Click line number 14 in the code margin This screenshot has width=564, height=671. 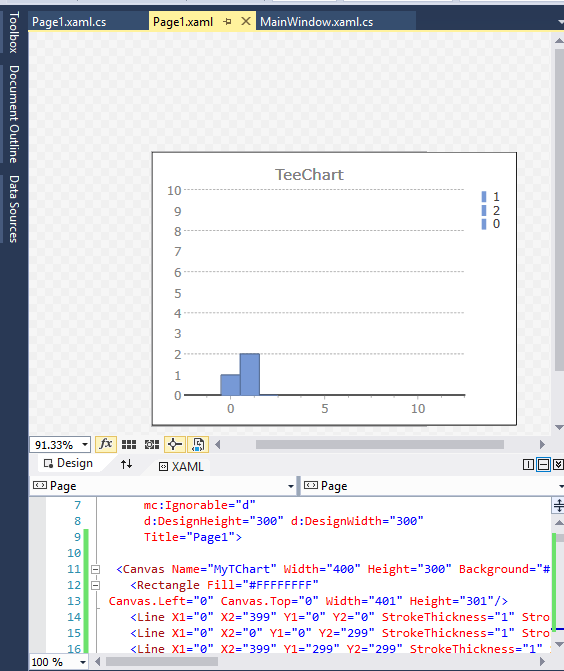pos(74,617)
